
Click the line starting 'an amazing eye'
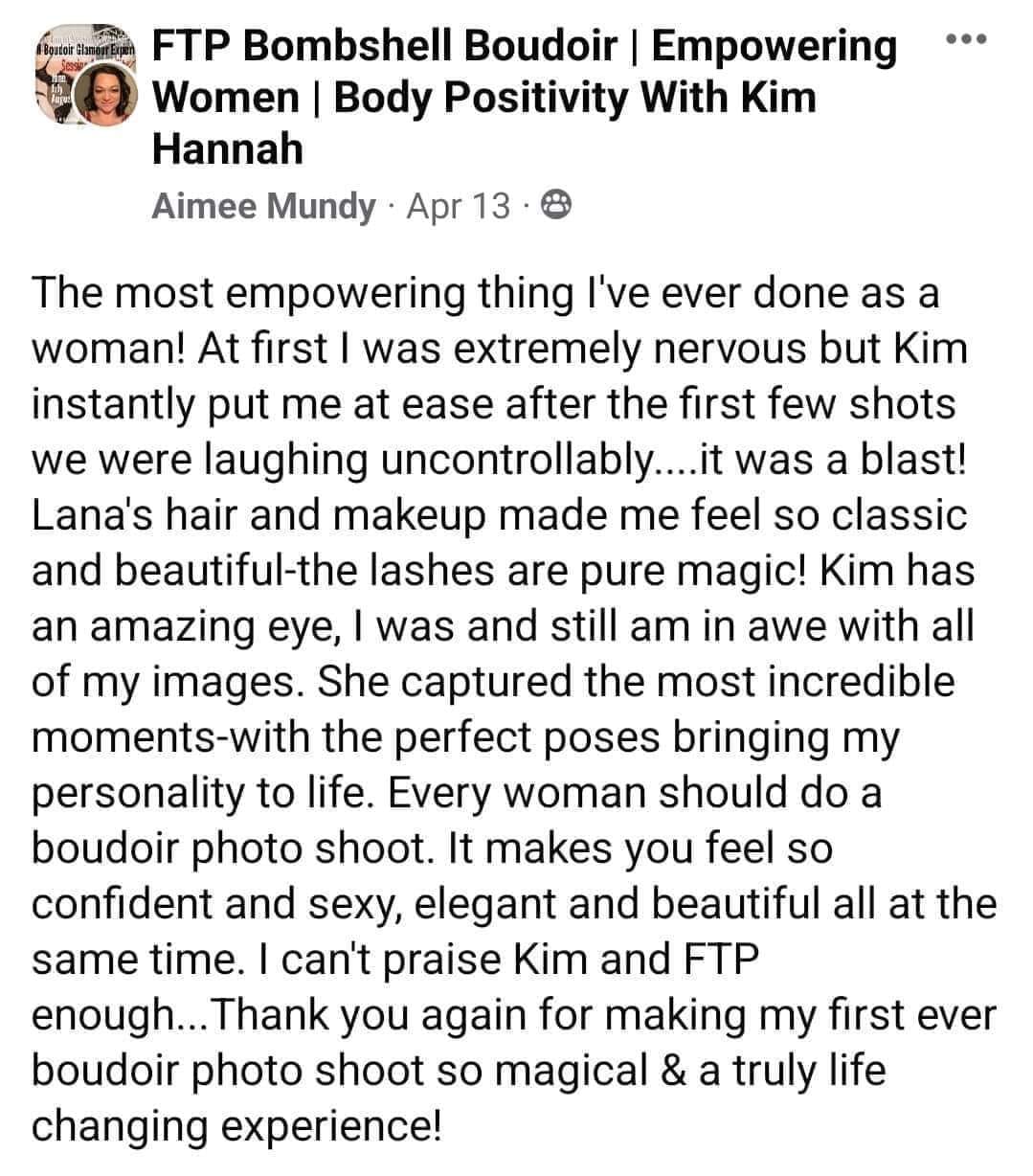[502, 625]
